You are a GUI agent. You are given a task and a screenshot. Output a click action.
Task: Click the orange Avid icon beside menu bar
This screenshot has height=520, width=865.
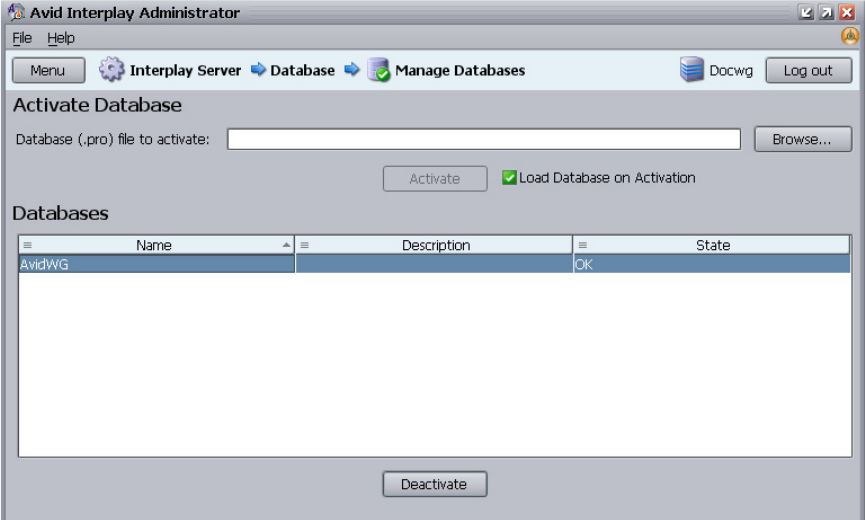(x=850, y=37)
